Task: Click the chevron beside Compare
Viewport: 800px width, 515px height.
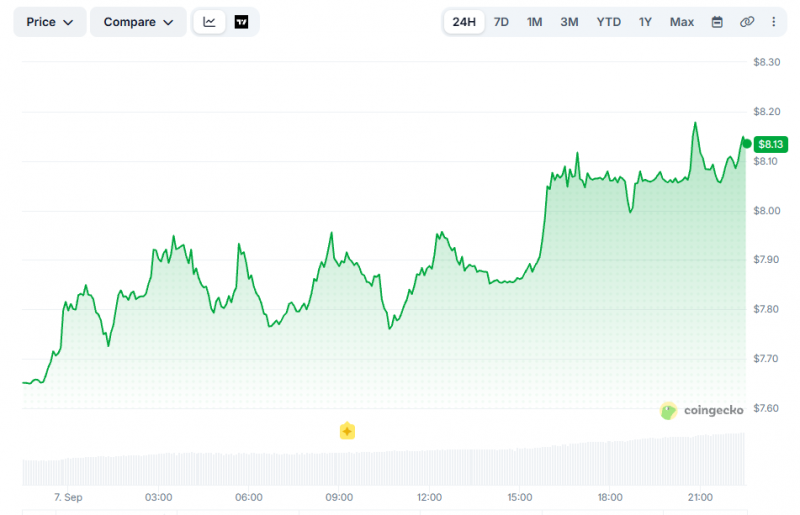Action: pos(168,22)
